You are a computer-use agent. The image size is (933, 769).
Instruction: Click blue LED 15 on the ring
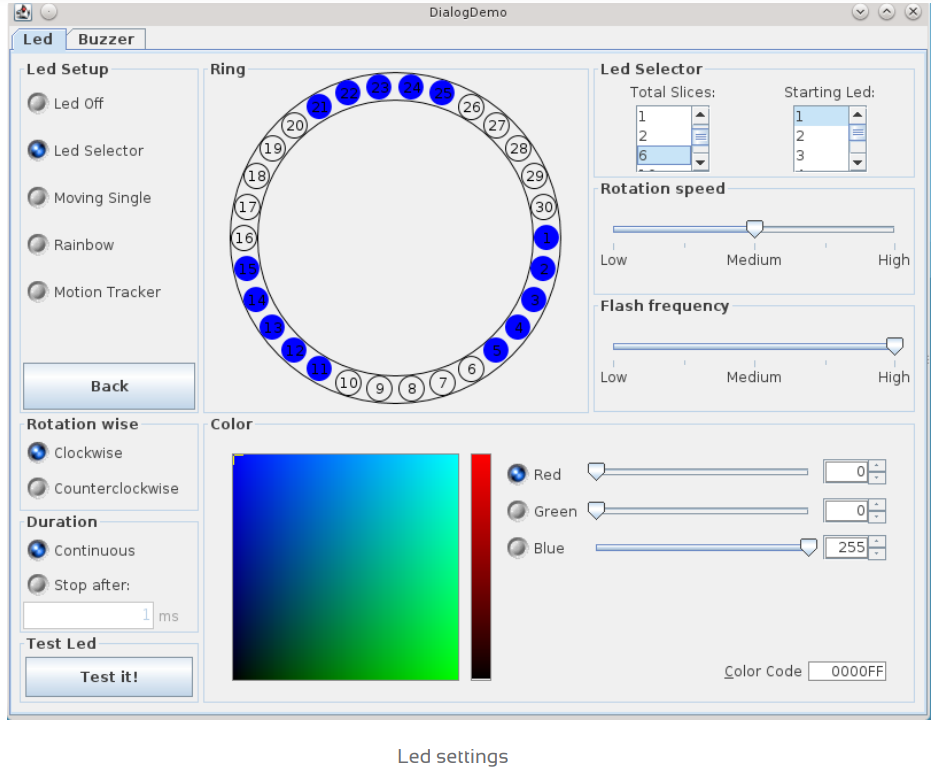tap(247, 269)
